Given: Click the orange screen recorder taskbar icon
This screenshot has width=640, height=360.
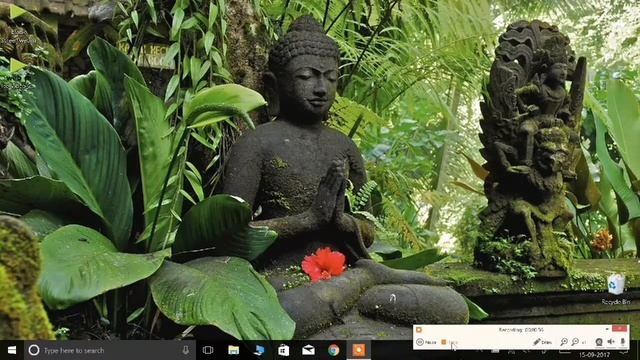Looking at the screenshot, I should tap(359, 350).
